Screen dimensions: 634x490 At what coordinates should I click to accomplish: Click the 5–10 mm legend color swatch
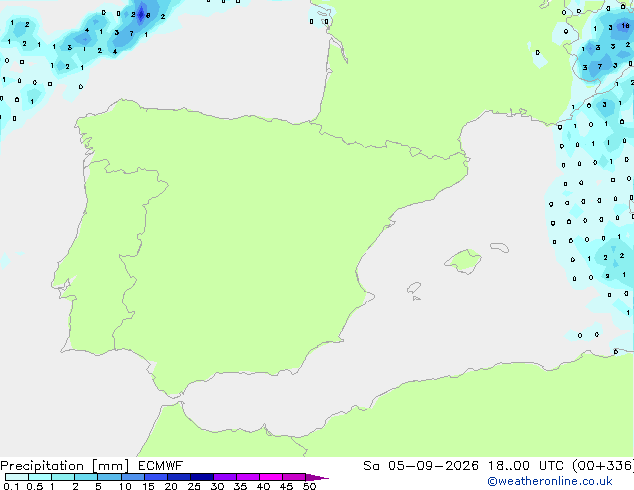pyautogui.click(x=109, y=477)
